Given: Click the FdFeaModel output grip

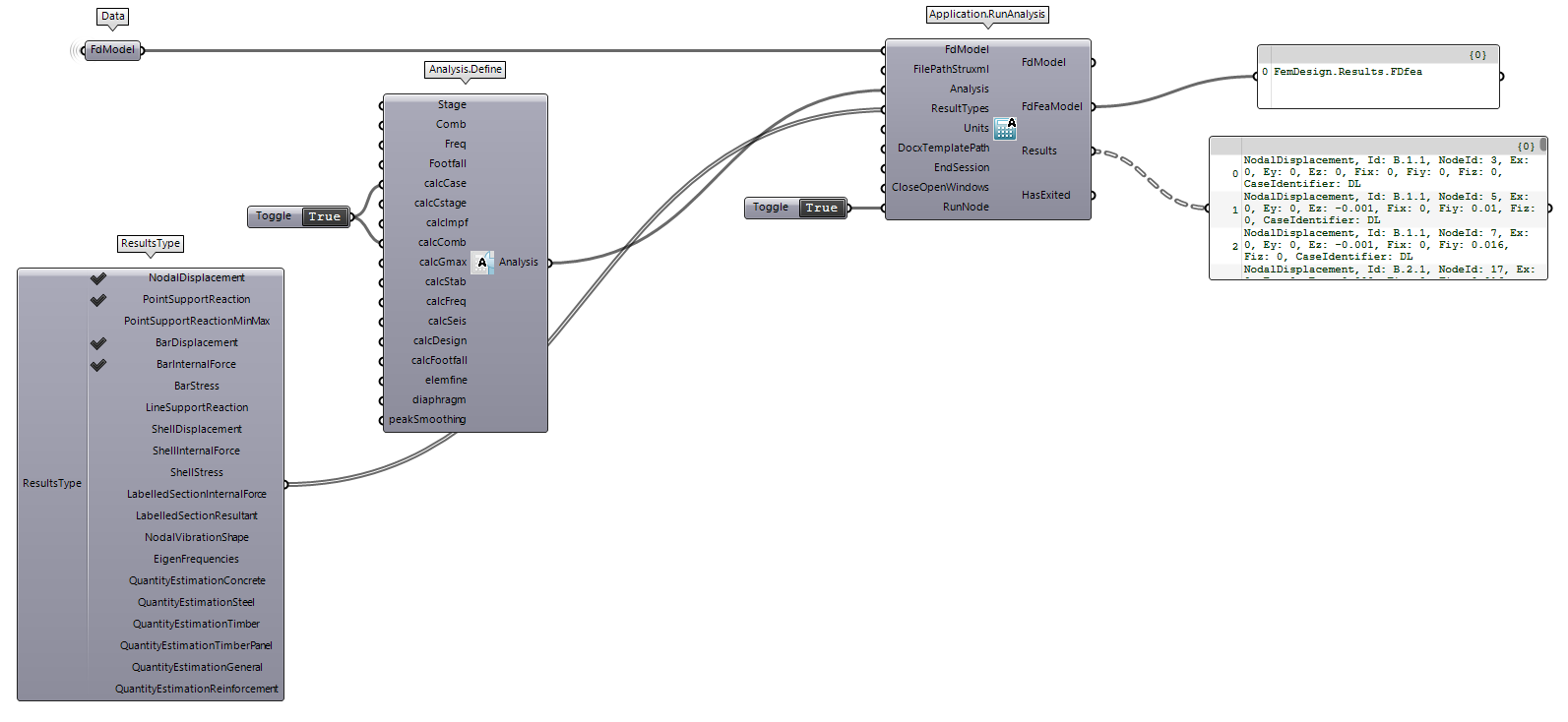Looking at the screenshot, I should coord(1094,107).
